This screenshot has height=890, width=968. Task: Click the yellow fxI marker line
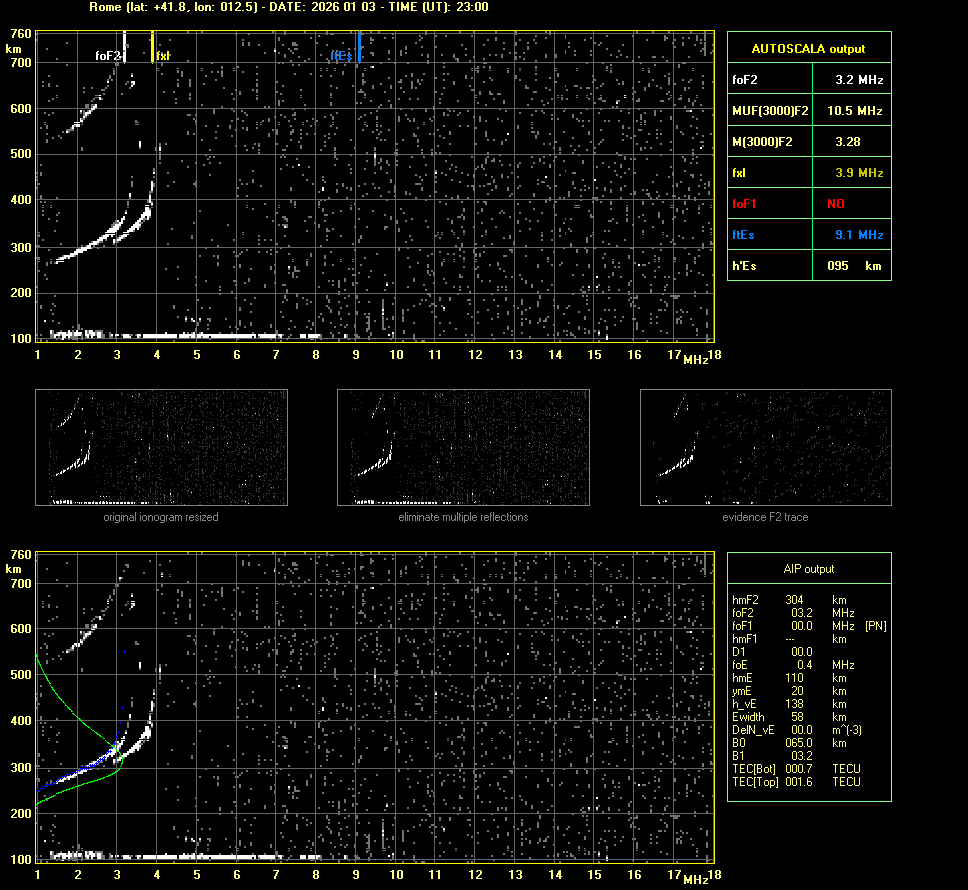point(152,47)
